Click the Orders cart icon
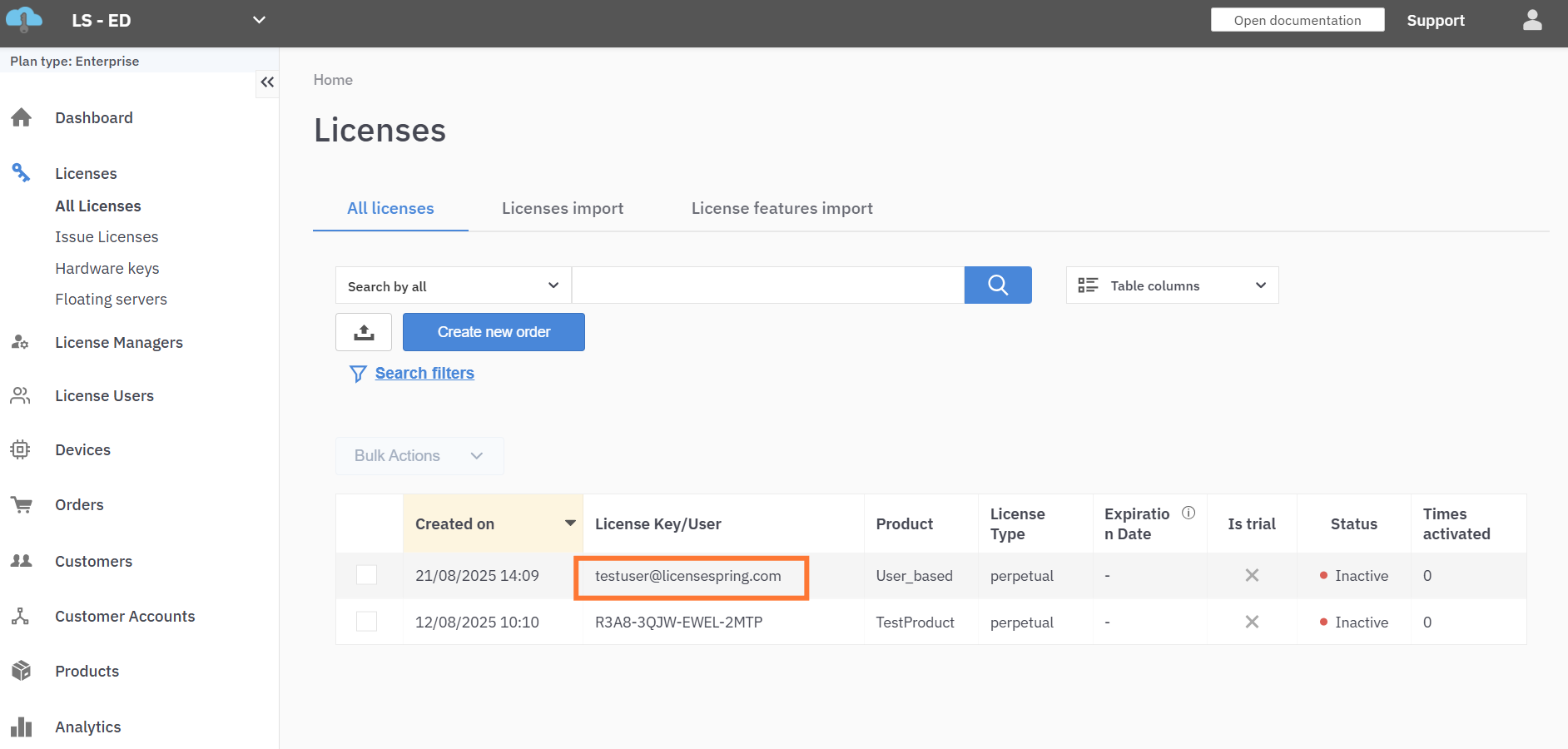The width and height of the screenshot is (1568, 749). [22, 505]
